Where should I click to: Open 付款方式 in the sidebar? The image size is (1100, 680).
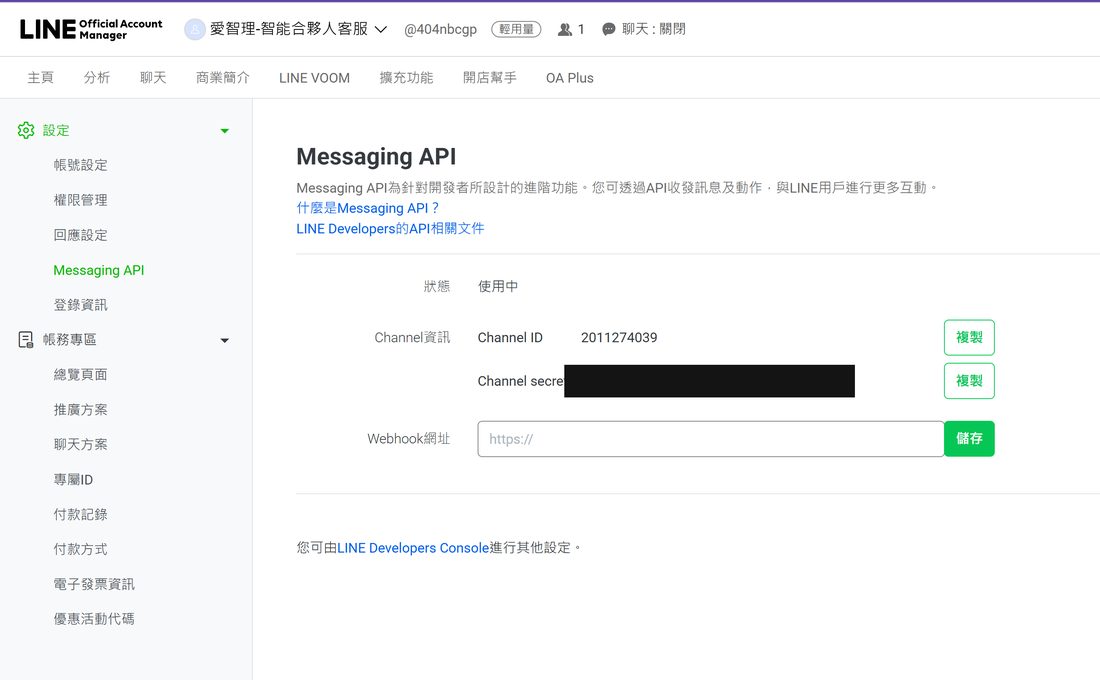[81, 549]
